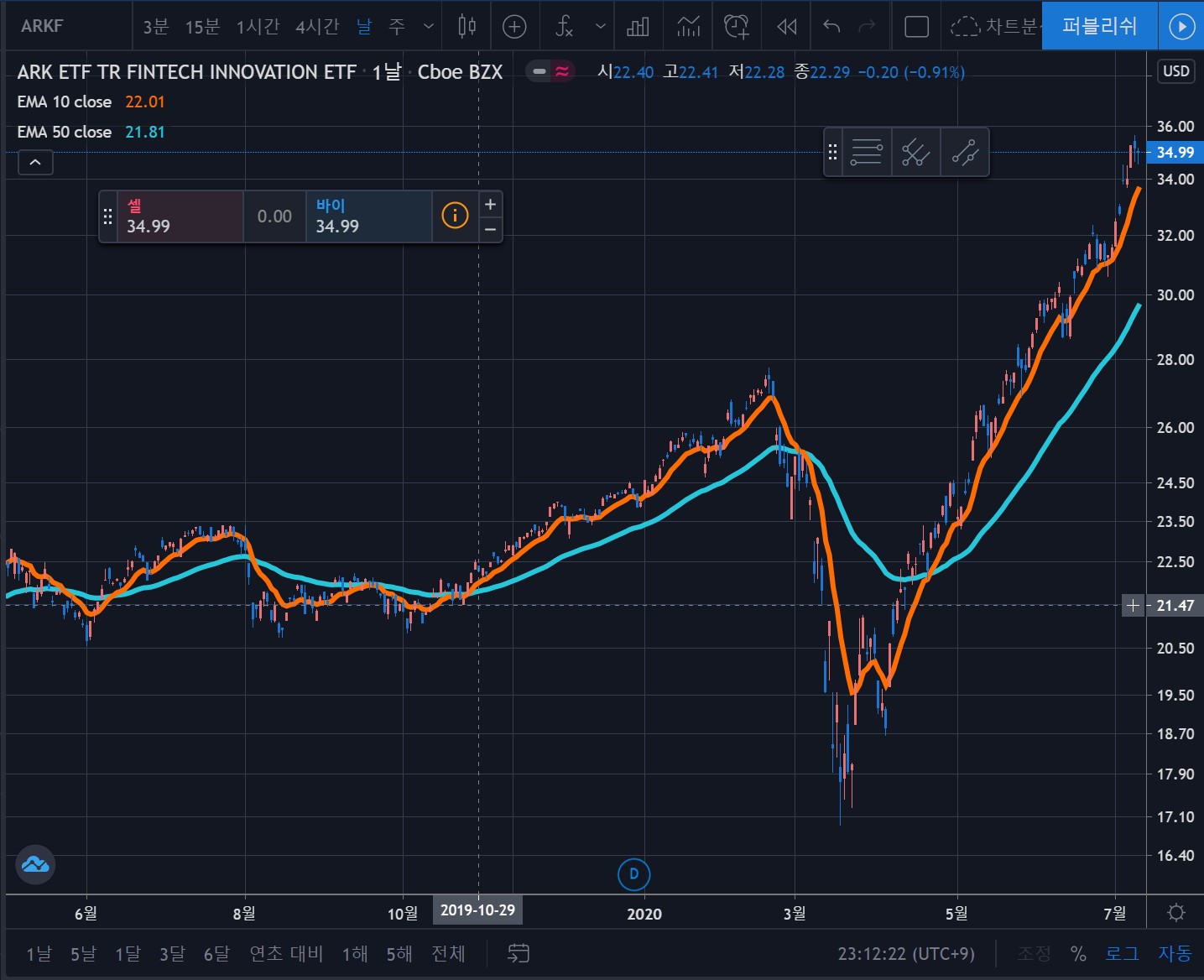Toggle the 조정 adjust option
1204x980 pixels.
point(1034,954)
